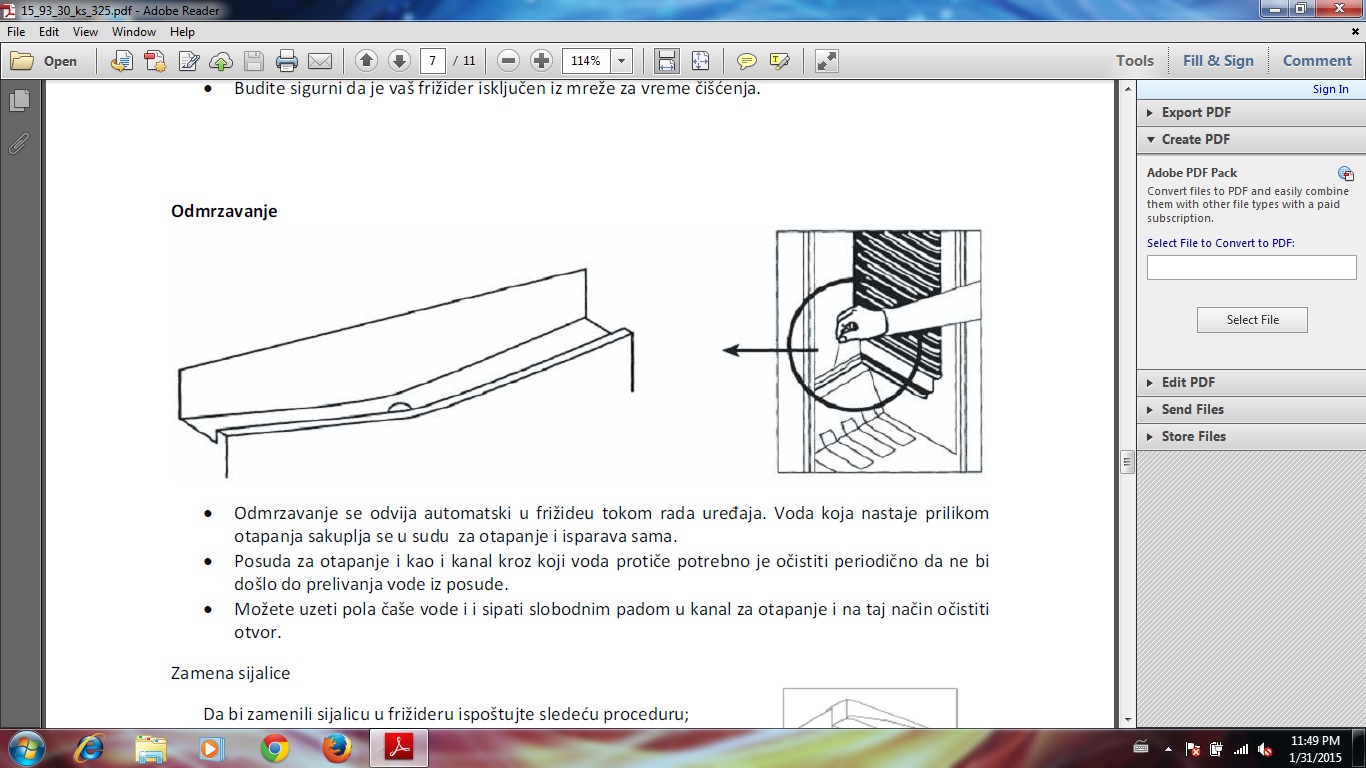This screenshot has width=1366, height=768.
Task: Show page thumbnails in left sidebar
Action: tap(18, 101)
